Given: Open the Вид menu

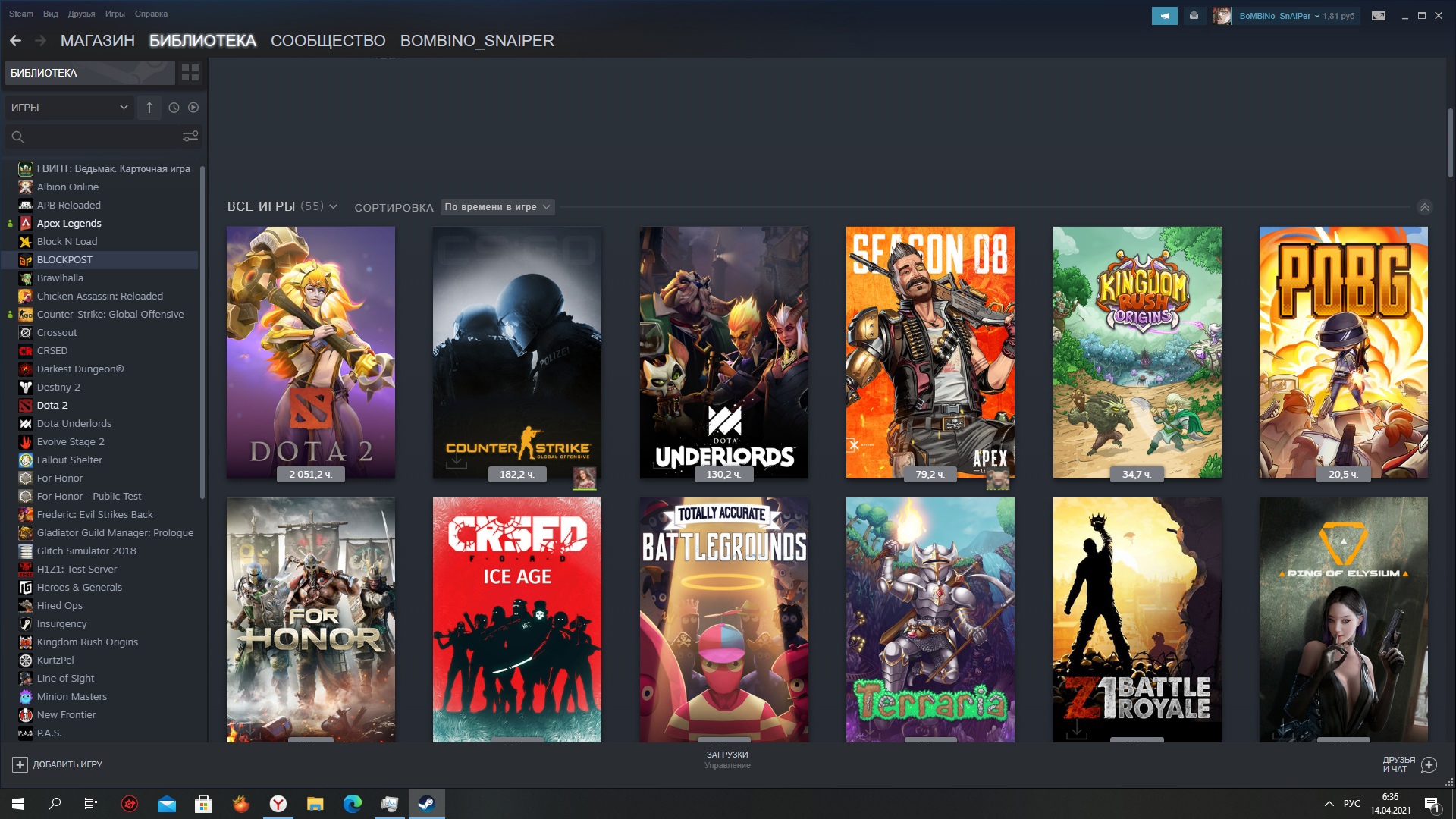Looking at the screenshot, I should pyautogui.click(x=51, y=14).
